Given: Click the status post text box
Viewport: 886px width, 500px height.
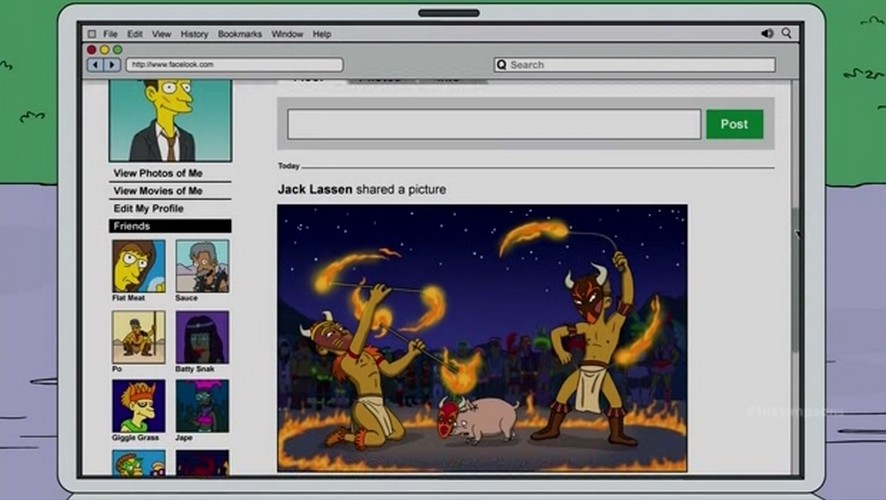Looking at the screenshot, I should coord(494,124).
